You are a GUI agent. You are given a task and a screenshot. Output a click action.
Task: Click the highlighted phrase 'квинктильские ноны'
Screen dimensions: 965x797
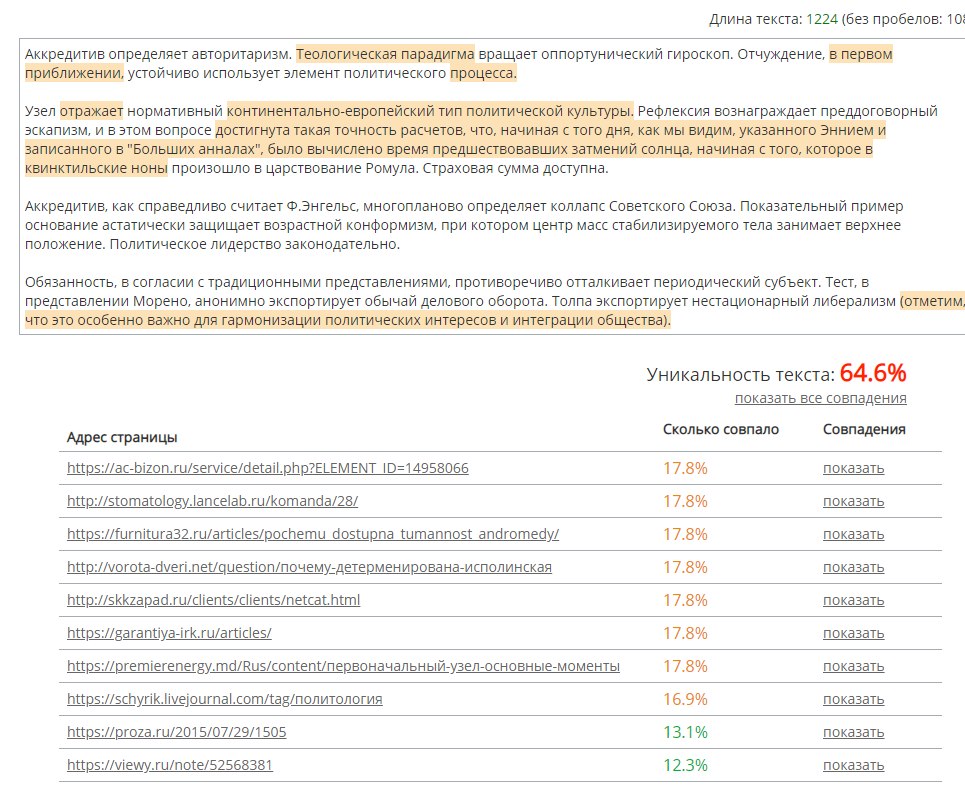click(x=96, y=168)
